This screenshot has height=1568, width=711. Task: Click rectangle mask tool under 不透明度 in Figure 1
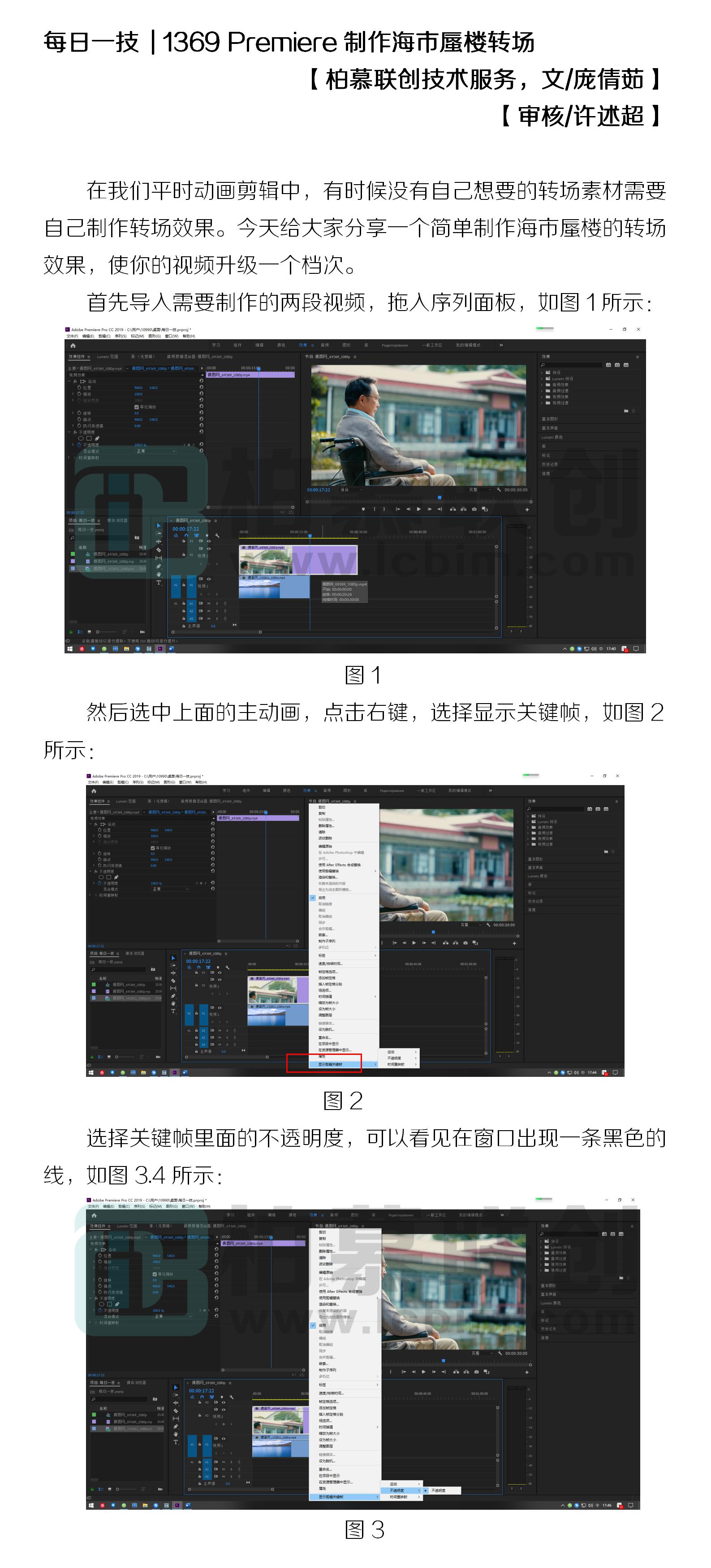pos(90,438)
